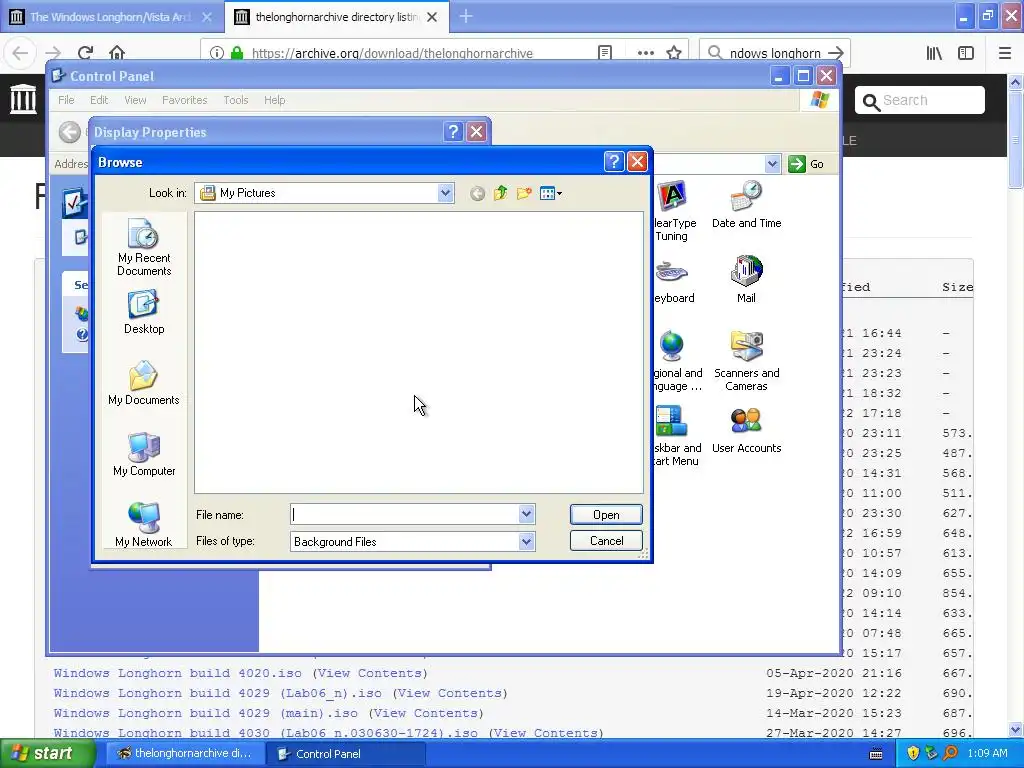Click Control Panel back arrow button

[69, 132]
